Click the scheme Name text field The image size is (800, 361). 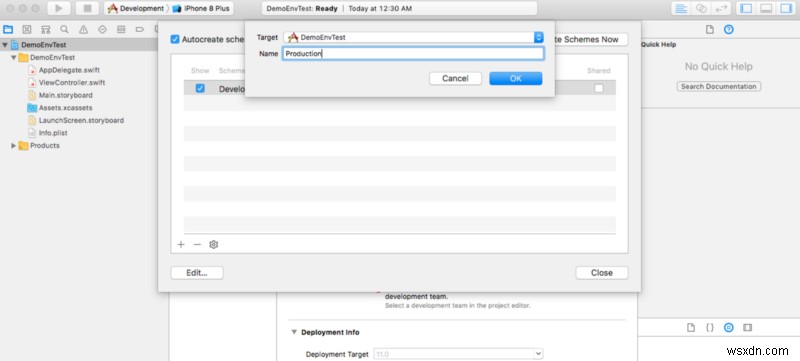point(414,54)
